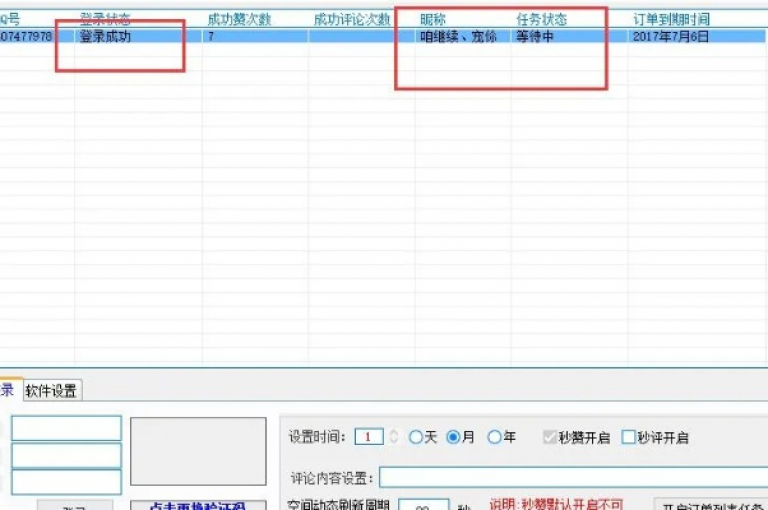Viewport: 768px width, 510px height.
Task: Click the 开启订单列表任务 button
Action: 711,505
